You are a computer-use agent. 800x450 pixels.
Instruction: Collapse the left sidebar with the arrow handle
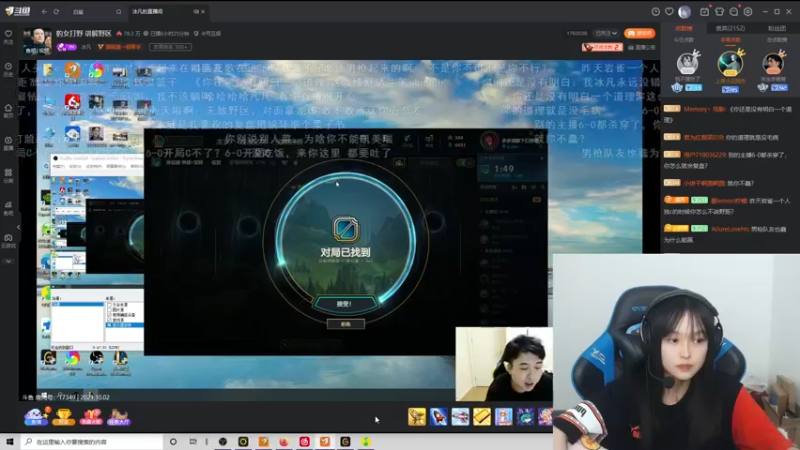[x=18, y=227]
